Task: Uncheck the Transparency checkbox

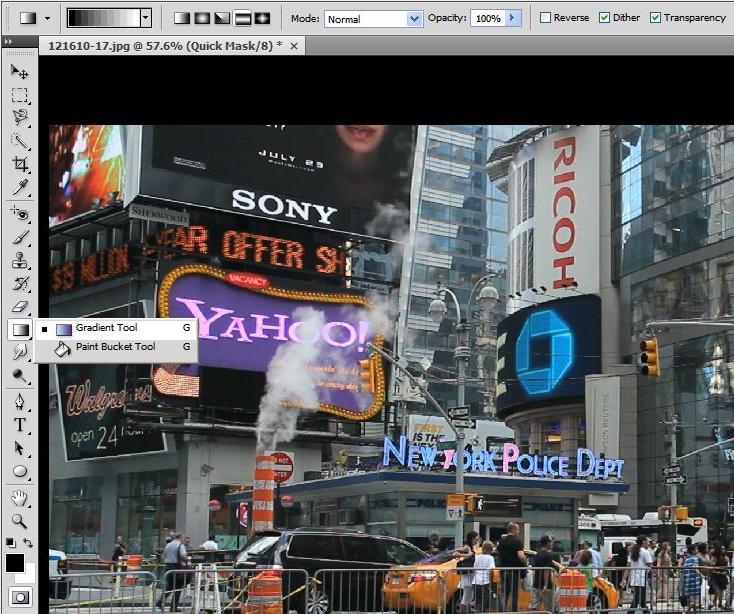Action: tap(655, 18)
